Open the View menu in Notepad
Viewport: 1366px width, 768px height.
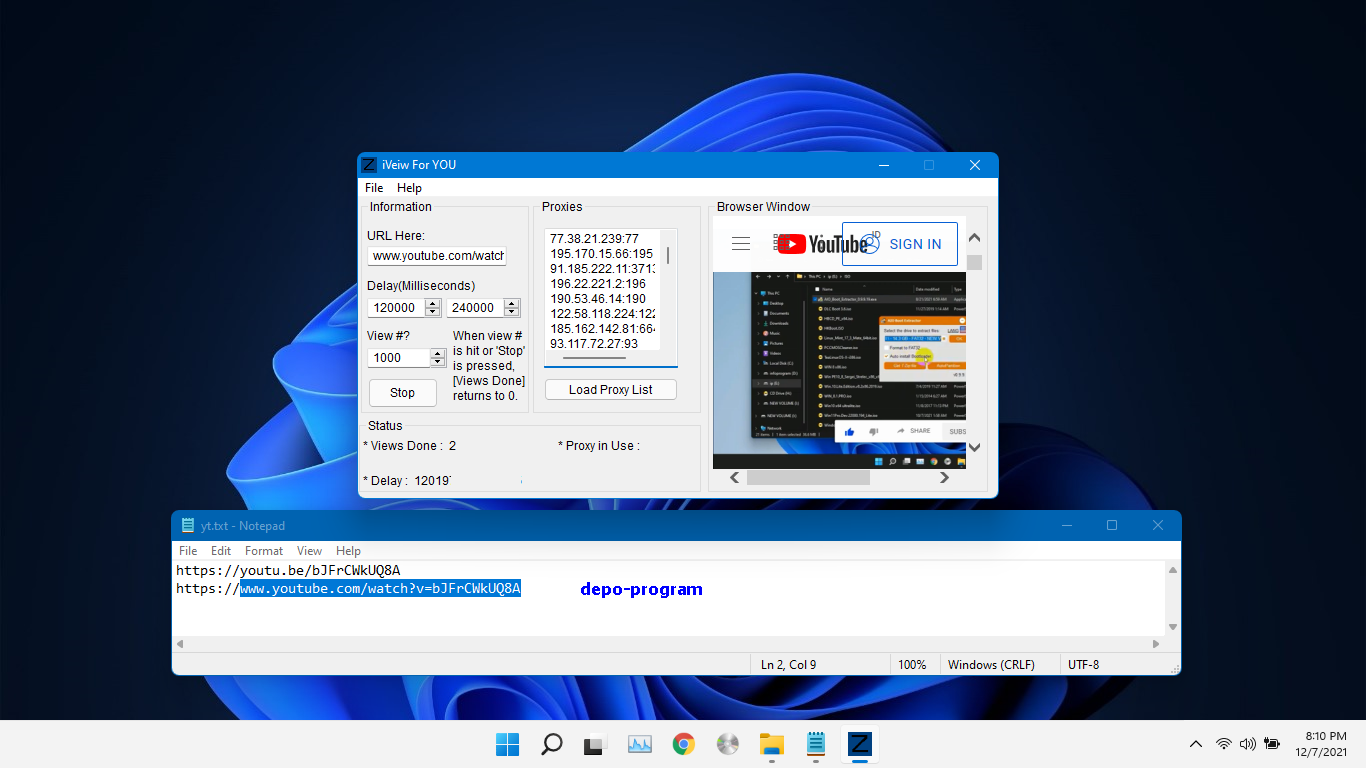point(310,551)
